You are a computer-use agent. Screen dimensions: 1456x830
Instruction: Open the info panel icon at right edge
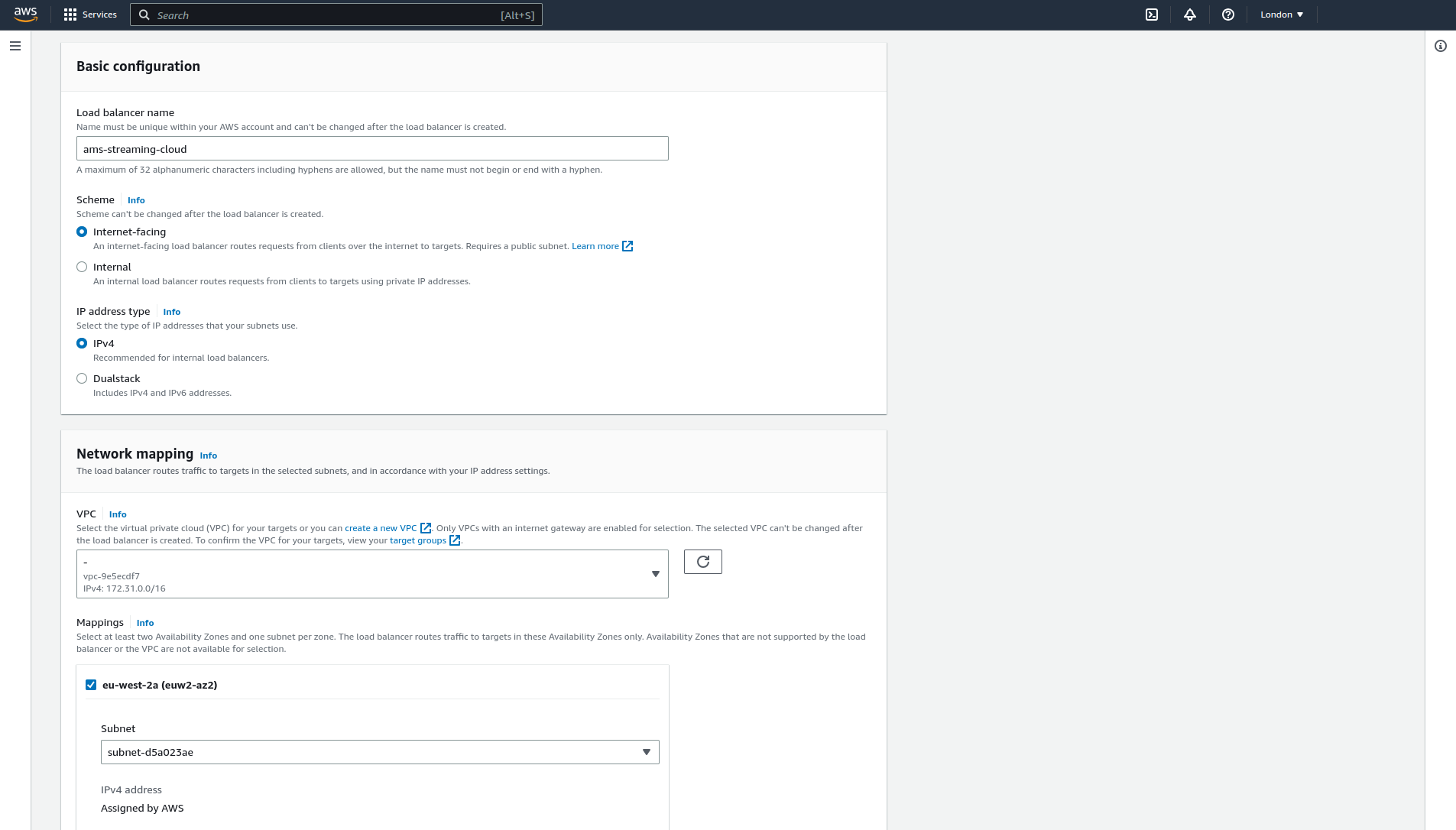[1441, 46]
